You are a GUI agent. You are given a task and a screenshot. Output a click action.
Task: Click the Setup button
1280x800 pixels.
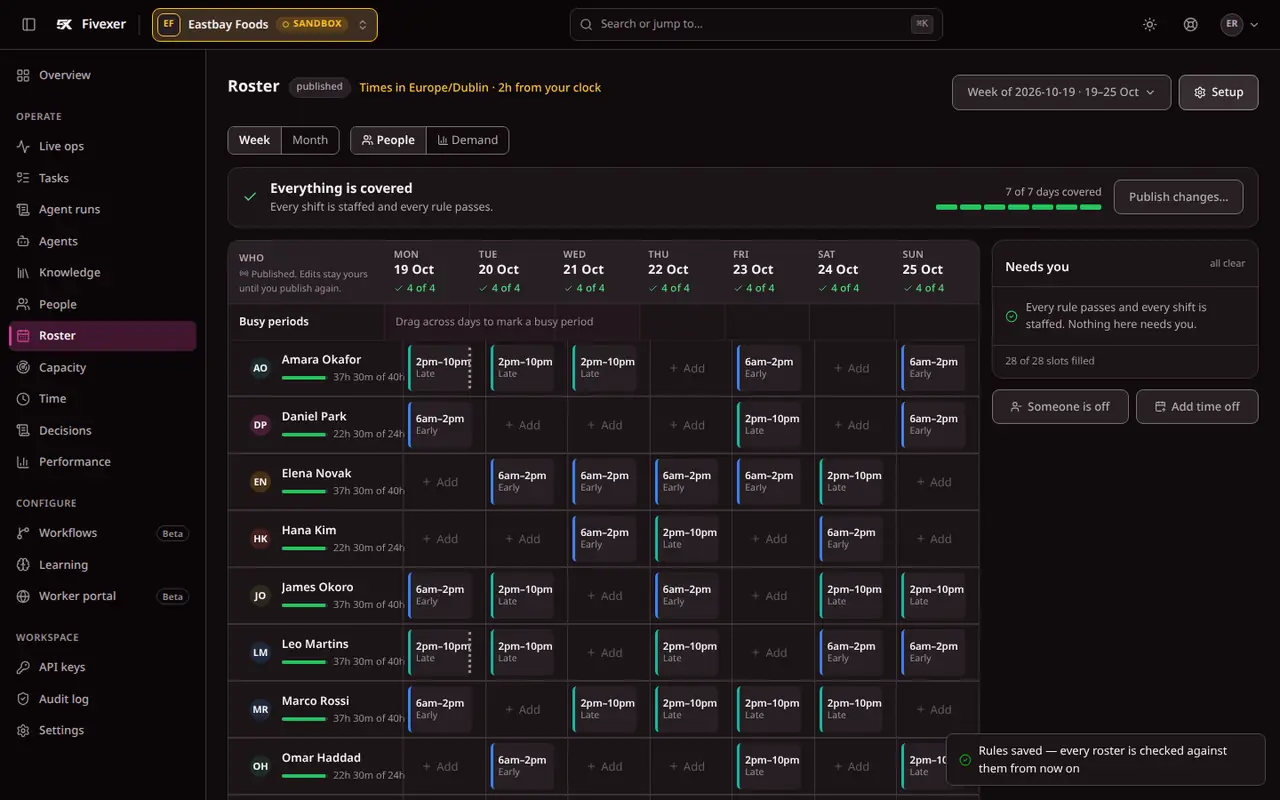click(x=1218, y=92)
